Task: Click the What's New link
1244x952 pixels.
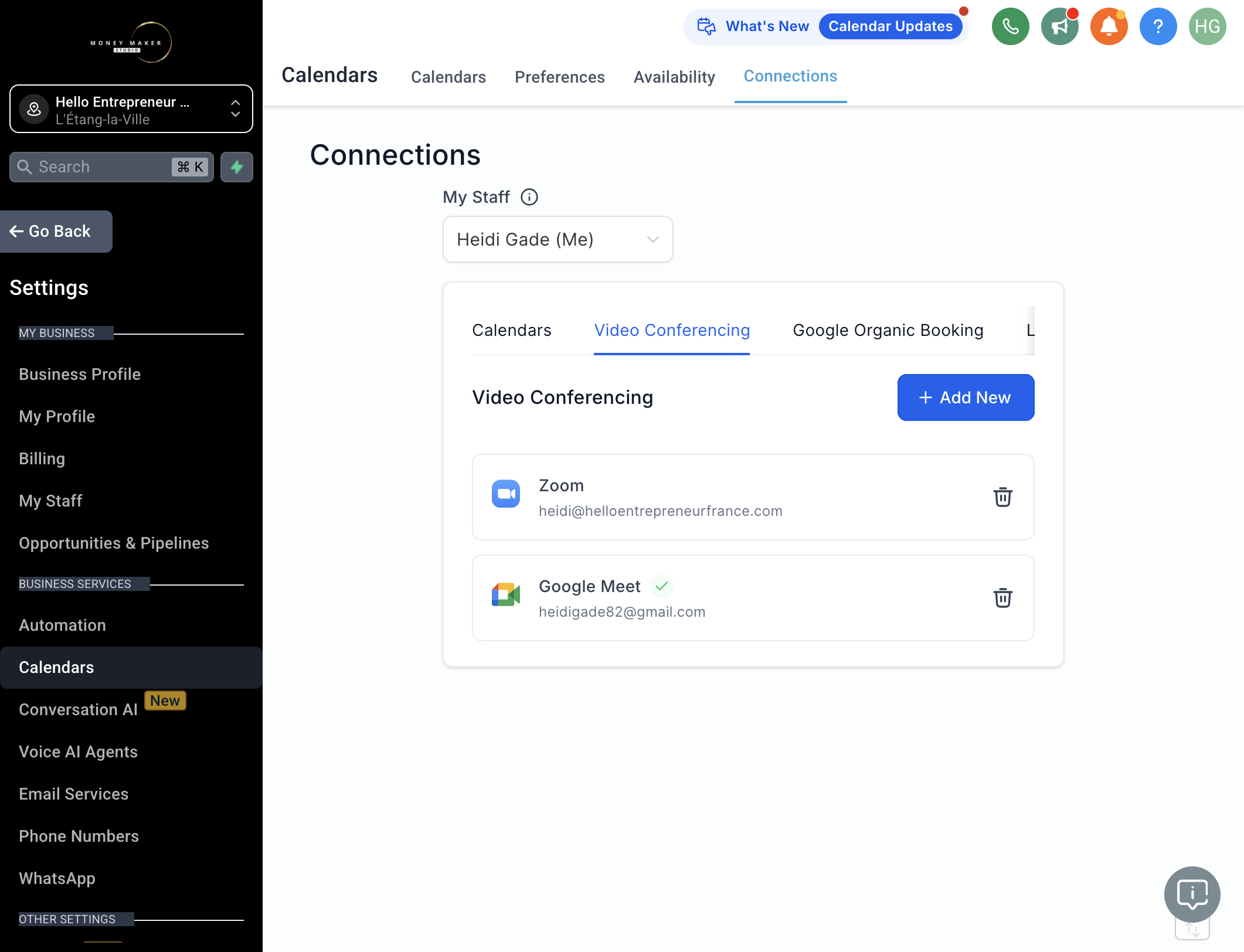Action: pyautogui.click(x=767, y=26)
